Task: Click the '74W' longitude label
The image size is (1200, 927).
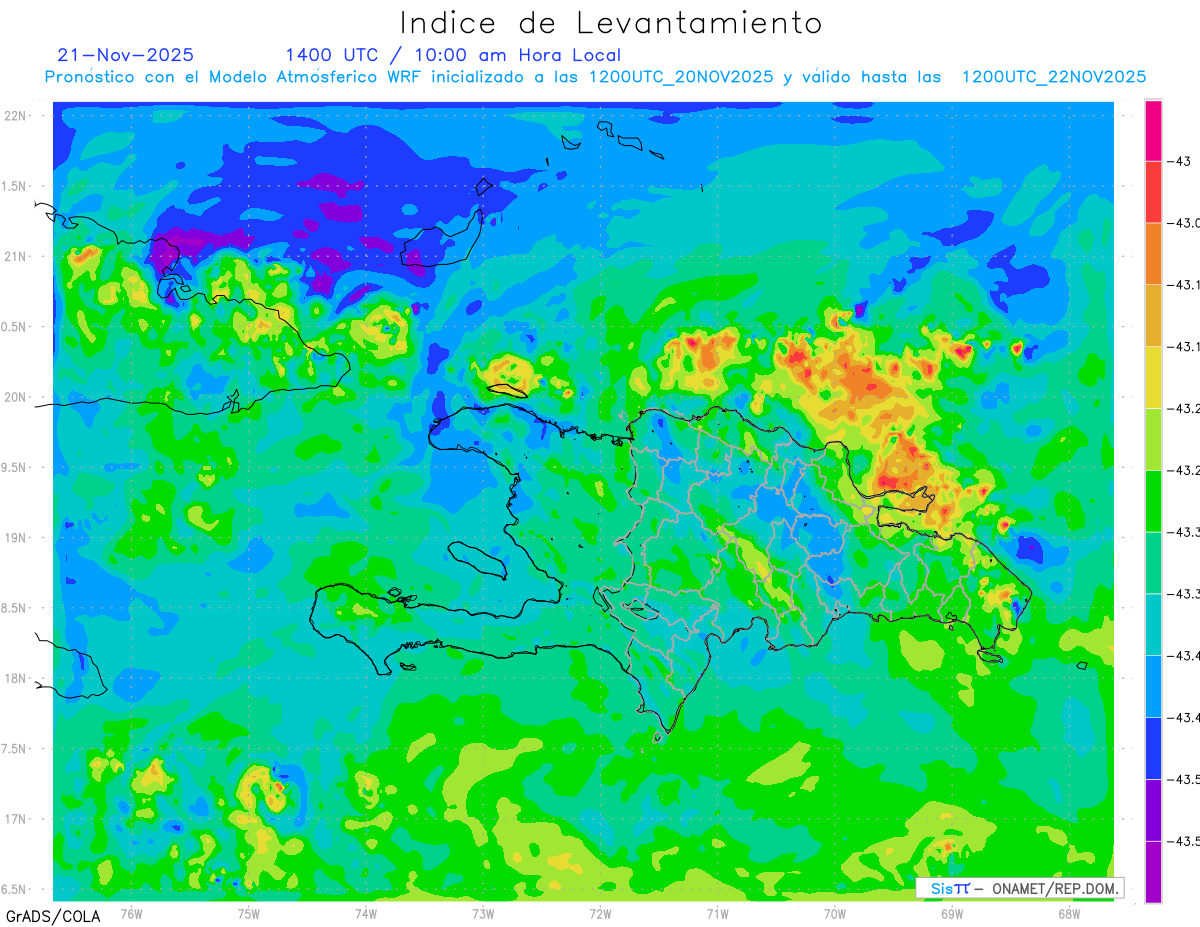Action: click(366, 913)
